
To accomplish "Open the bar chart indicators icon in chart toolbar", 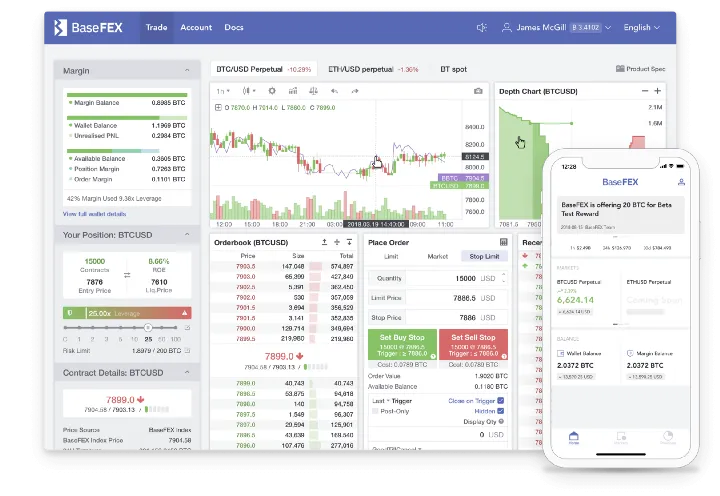I will [x=292, y=91].
